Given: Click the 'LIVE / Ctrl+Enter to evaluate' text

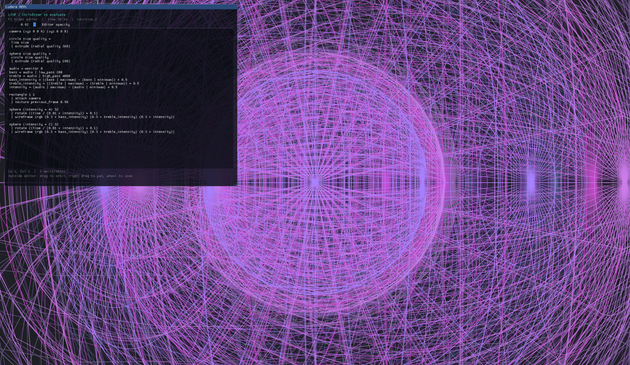Looking at the screenshot, I should pos(37,15).
